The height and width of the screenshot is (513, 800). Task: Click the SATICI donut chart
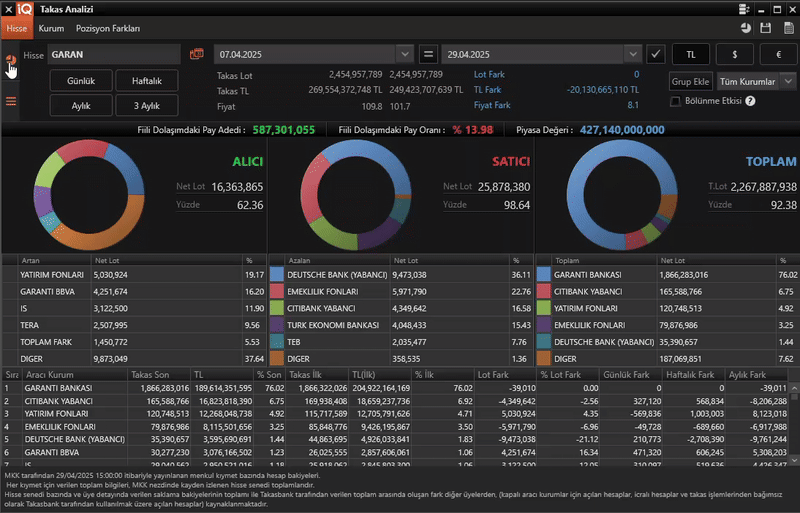coord(356,195)
